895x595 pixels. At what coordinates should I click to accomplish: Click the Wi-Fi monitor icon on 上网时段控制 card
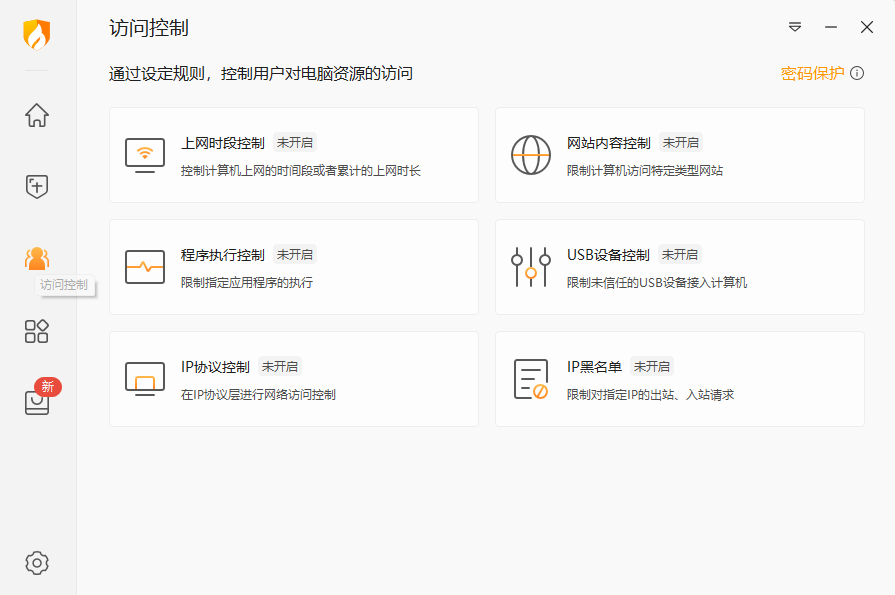coord(145,154)
